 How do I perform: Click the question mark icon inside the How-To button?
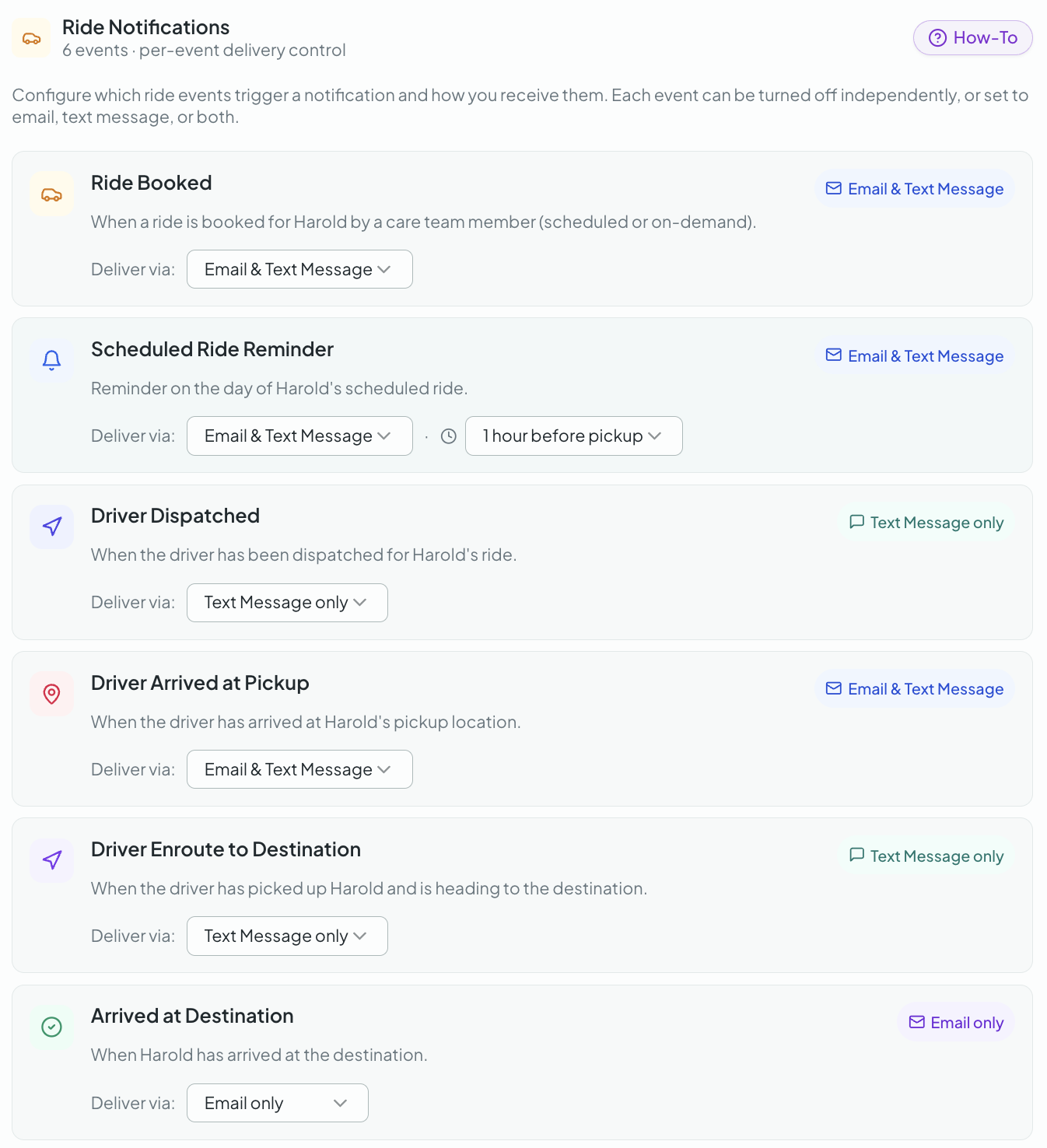click(938, 37)
